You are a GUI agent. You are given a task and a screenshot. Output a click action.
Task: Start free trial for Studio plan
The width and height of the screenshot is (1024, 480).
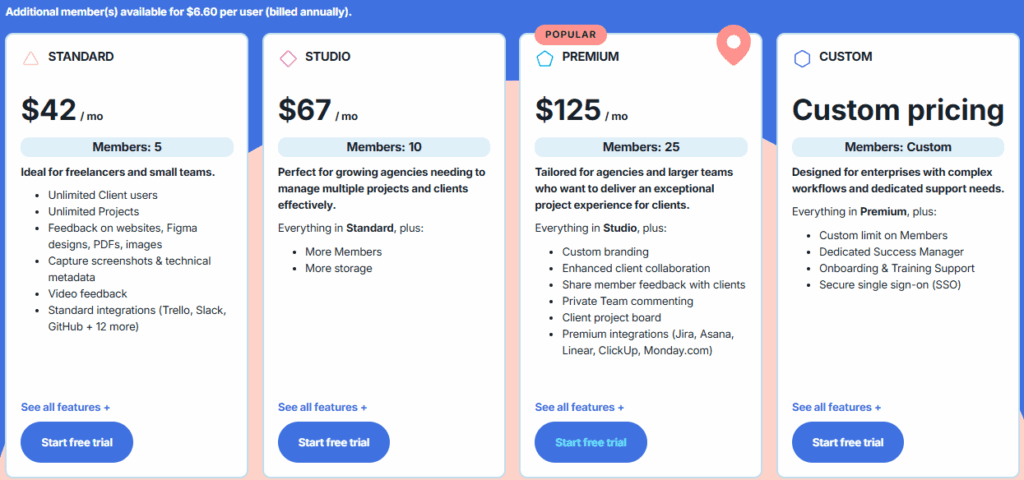click(334, 442)
